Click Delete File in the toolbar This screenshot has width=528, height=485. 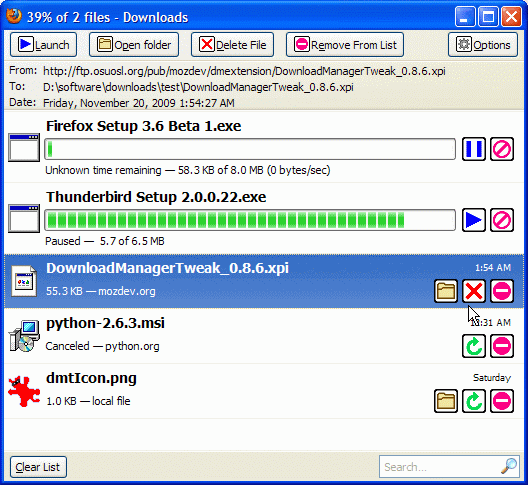[x=232, y=44]
